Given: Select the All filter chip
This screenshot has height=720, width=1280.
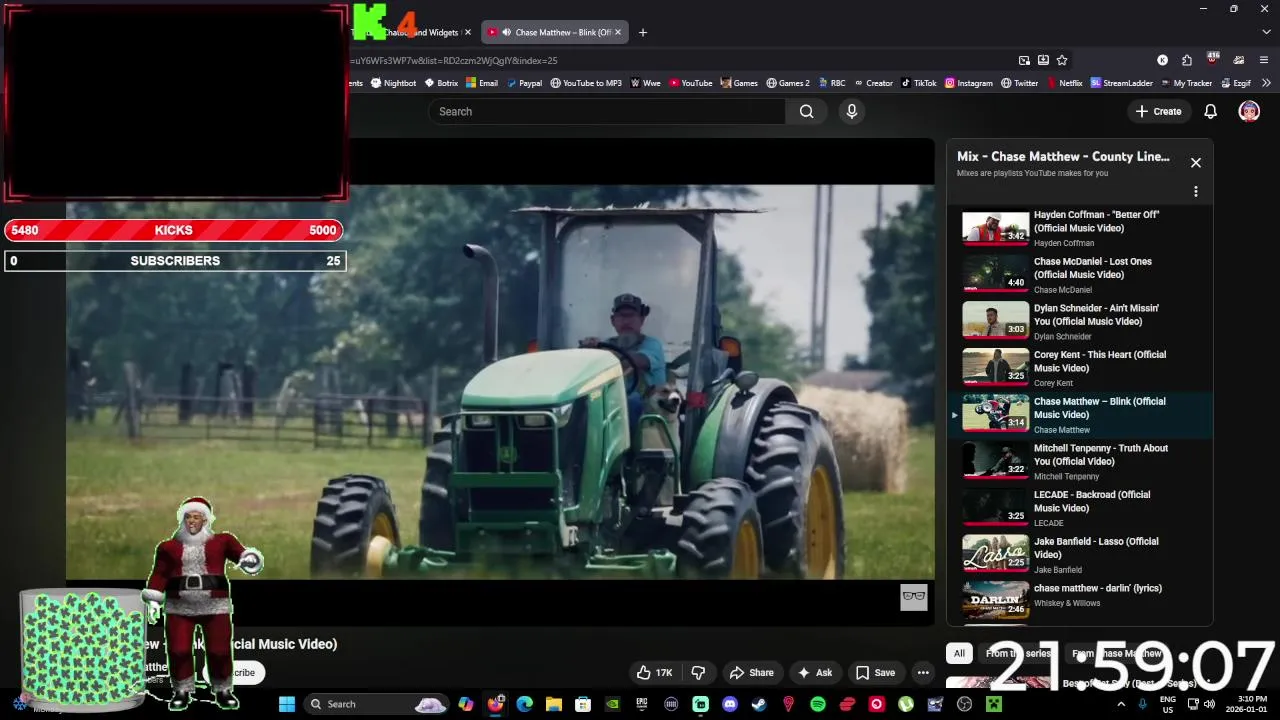Looking at the screenshot, I should tap(959, 653).
